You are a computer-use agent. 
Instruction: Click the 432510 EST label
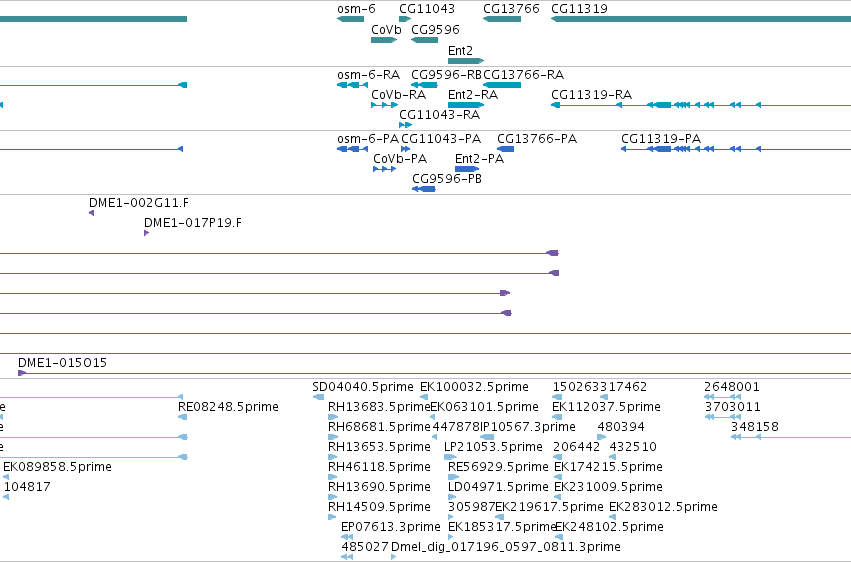[x=633, y=447]
